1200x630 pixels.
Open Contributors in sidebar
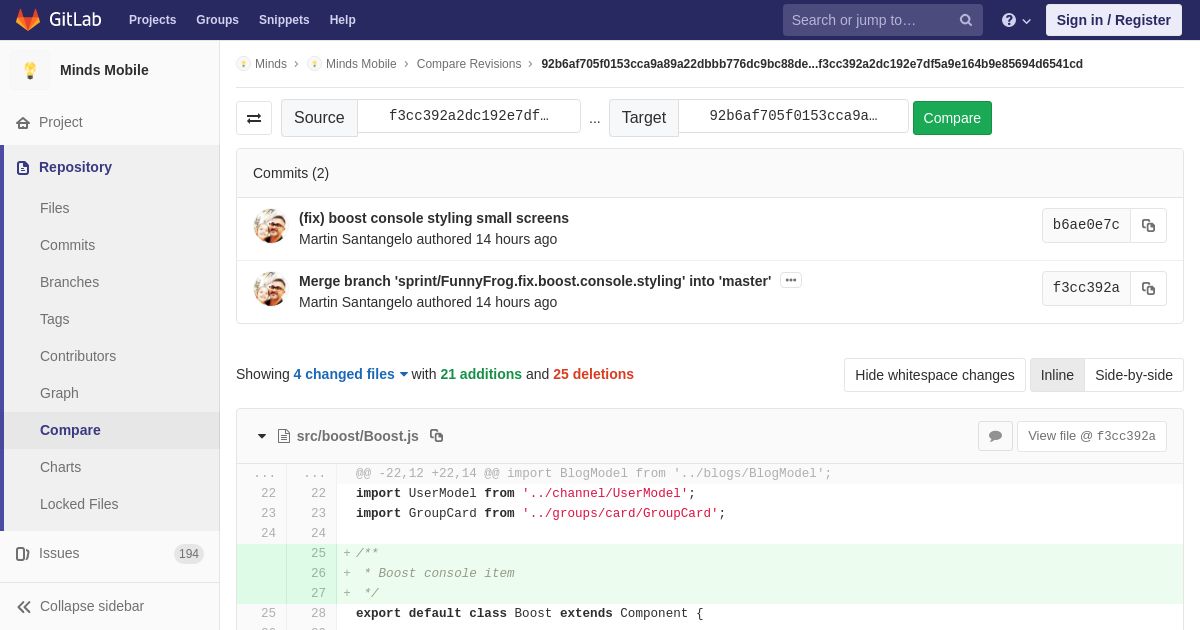pos(78,356)
